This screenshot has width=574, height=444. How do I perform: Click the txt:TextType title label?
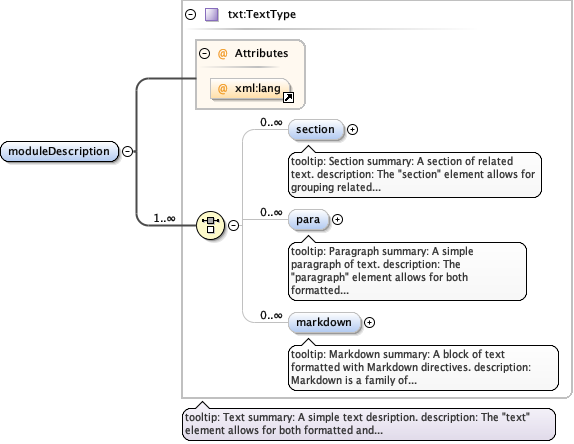pos(262,15)
